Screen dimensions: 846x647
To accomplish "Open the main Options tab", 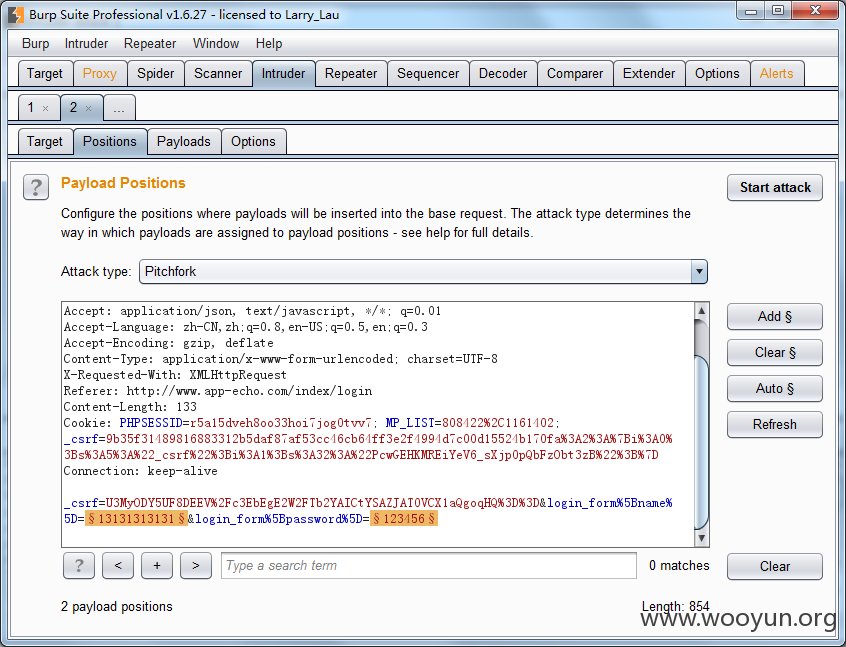I will (x=717, y=73).
